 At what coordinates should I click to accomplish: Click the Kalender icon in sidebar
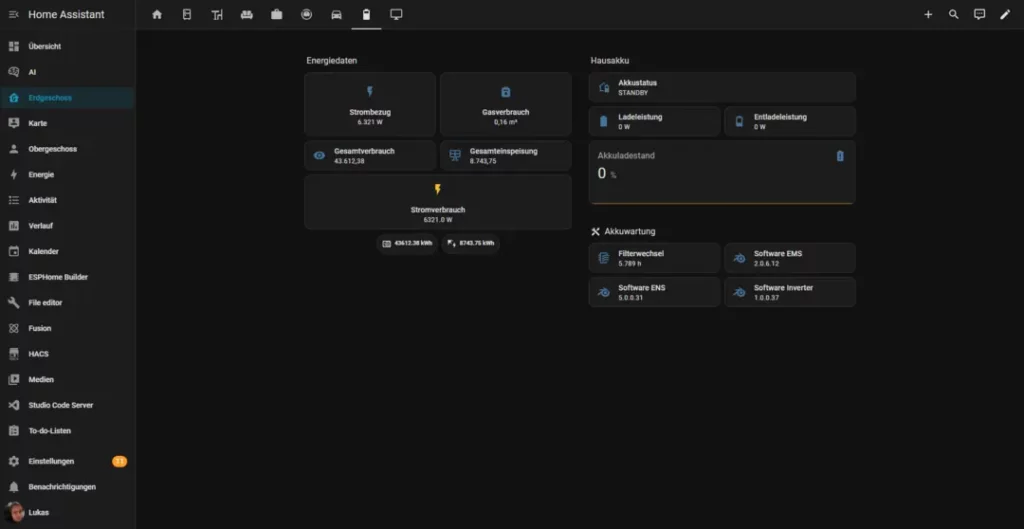14,251
